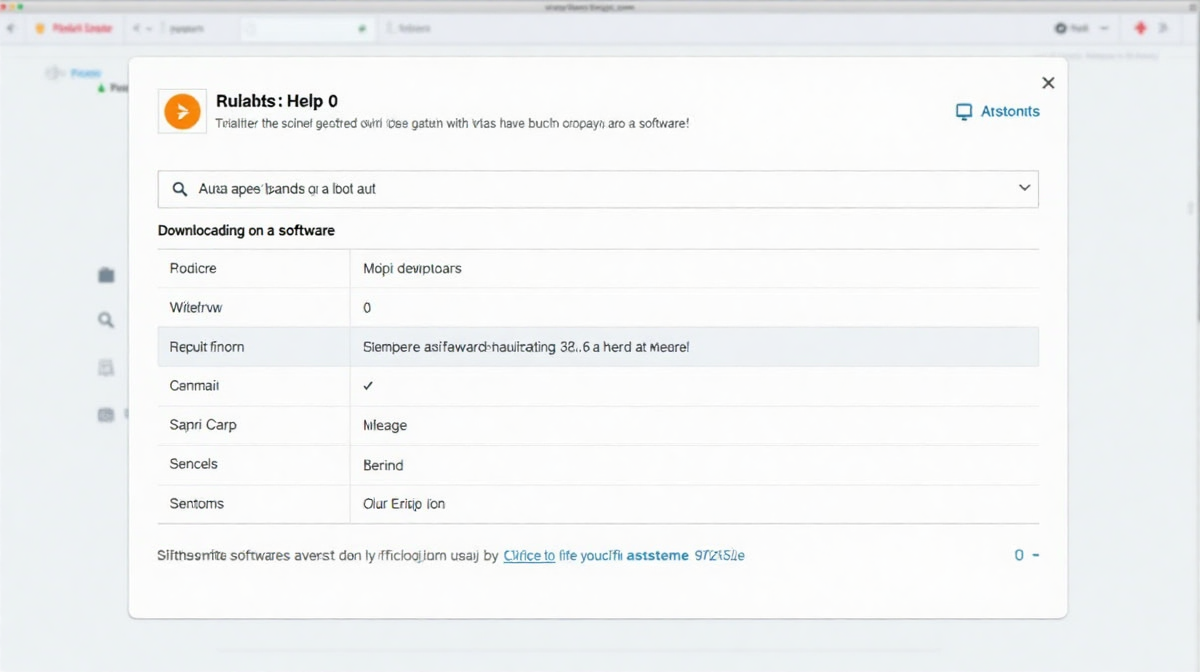Open search from the left sidebar magnifier
The width and height of the screenshot is (1200, 672).
pos(106,321)
